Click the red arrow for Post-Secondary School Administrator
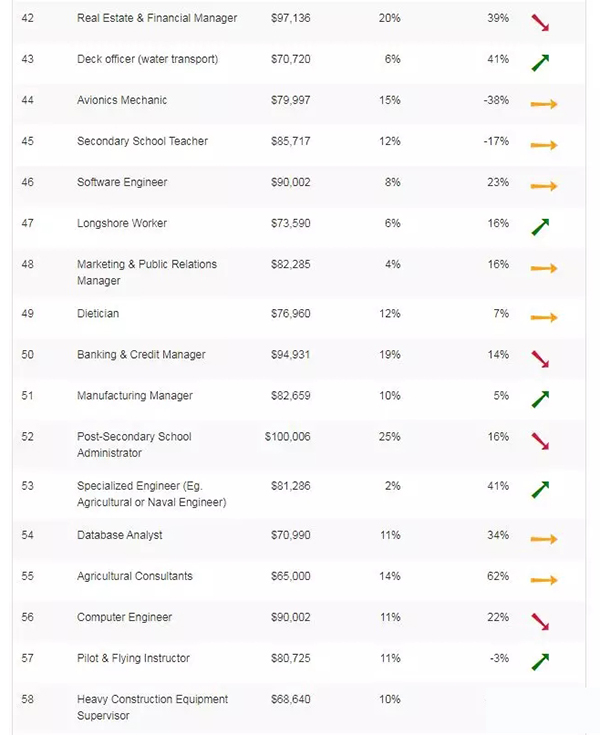 click(540, 440)
